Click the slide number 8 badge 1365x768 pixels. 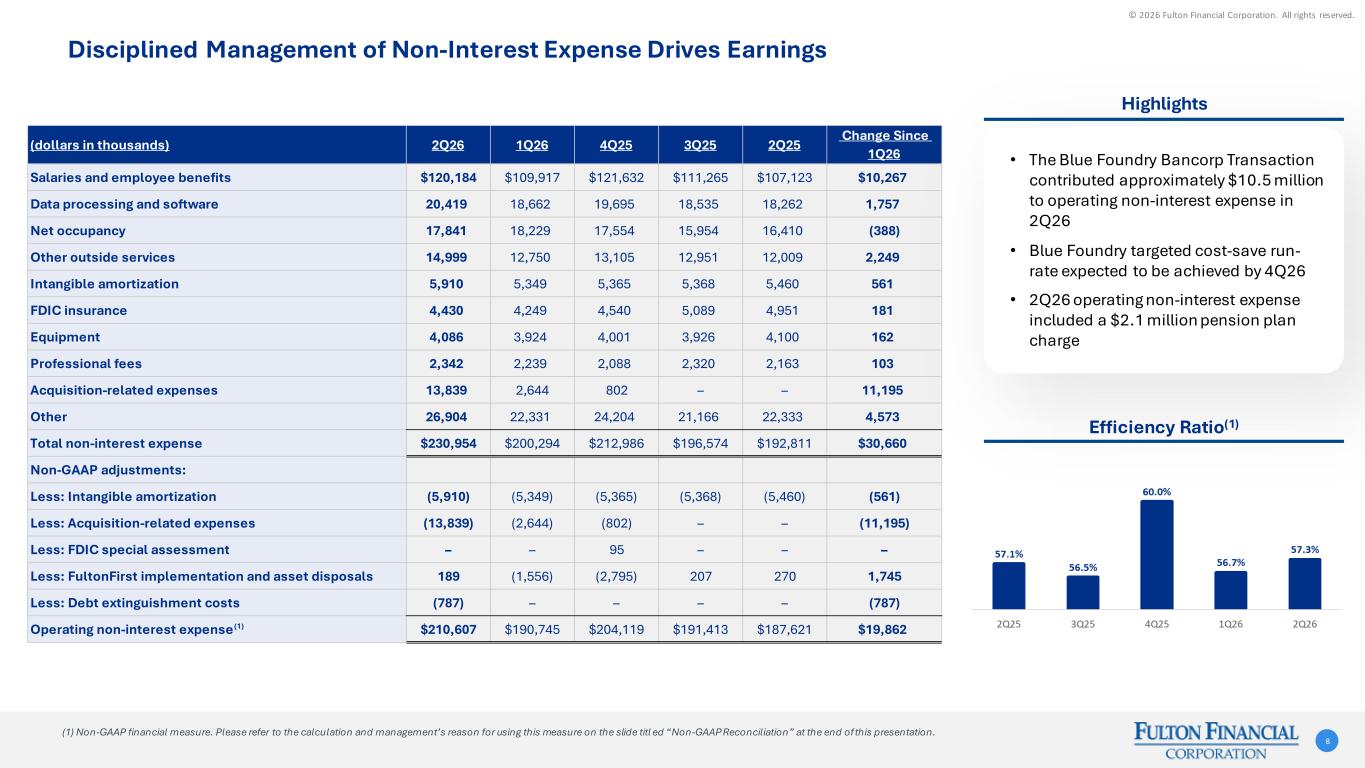1327,741
